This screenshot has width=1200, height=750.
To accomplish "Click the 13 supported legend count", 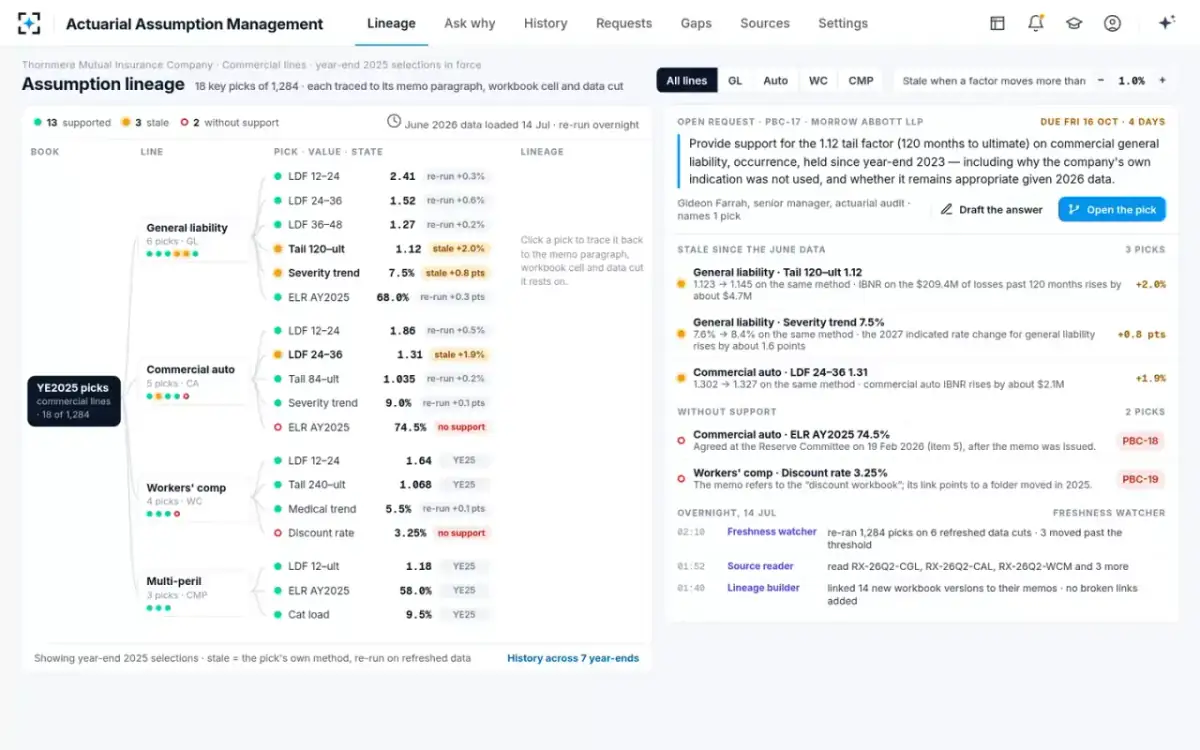I will click(x=72, y=123).
